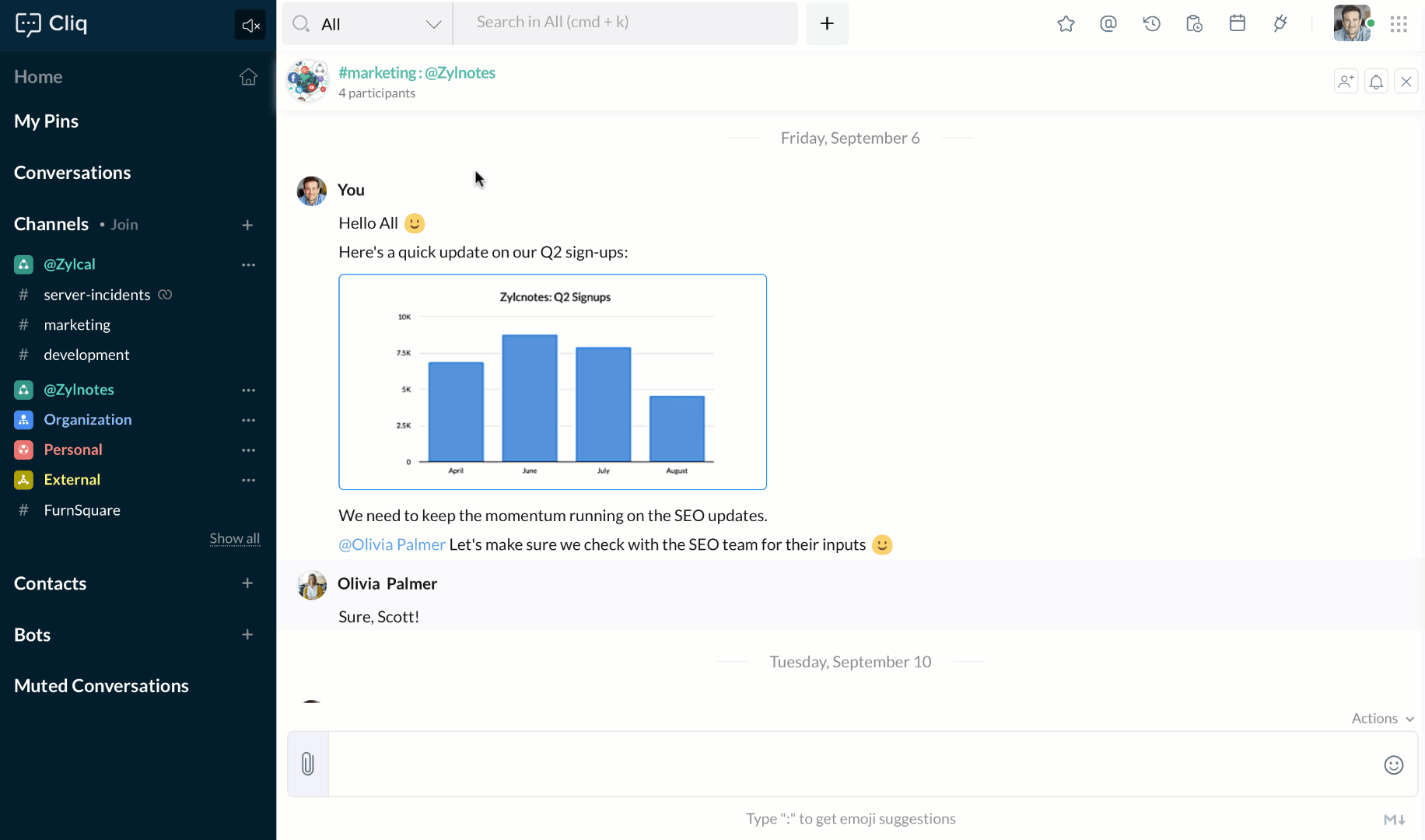1425x840 pixels.
Task: Click Olivia Palmer's avatar
Action: pos(312,585)
